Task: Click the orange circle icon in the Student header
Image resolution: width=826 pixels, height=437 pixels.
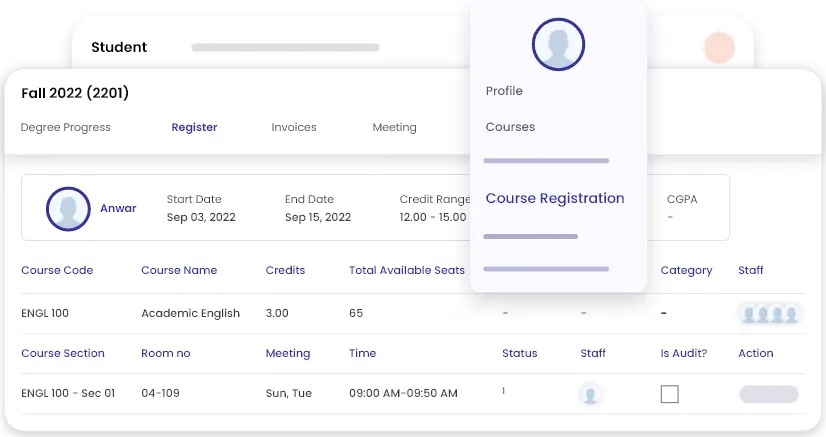Action: tap(719, 47)
